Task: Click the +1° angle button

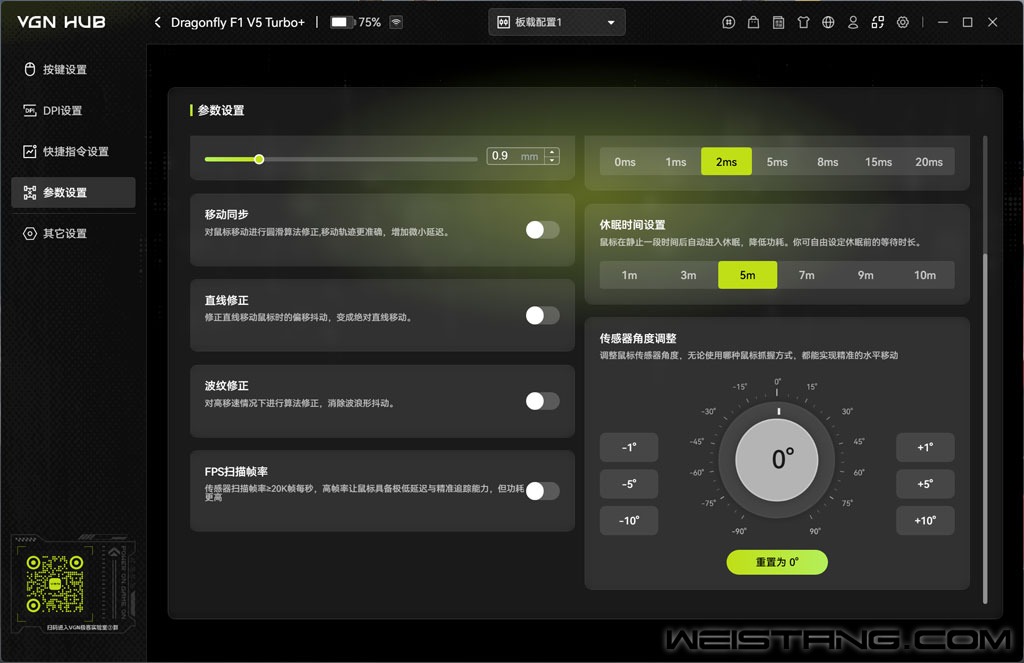Action: click(x=925, y=447)
